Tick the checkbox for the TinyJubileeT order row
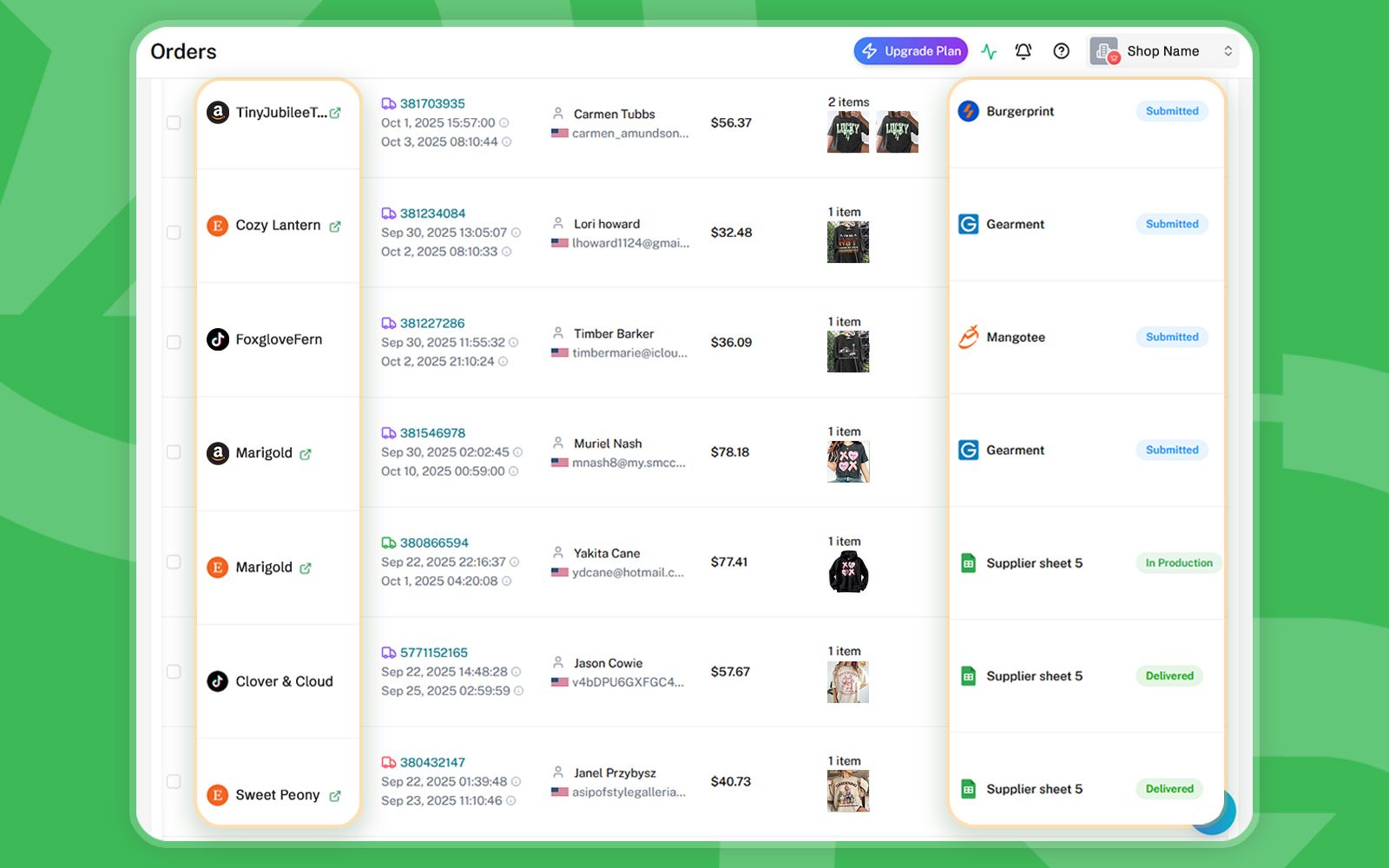1389x868 pixels. 174,122
